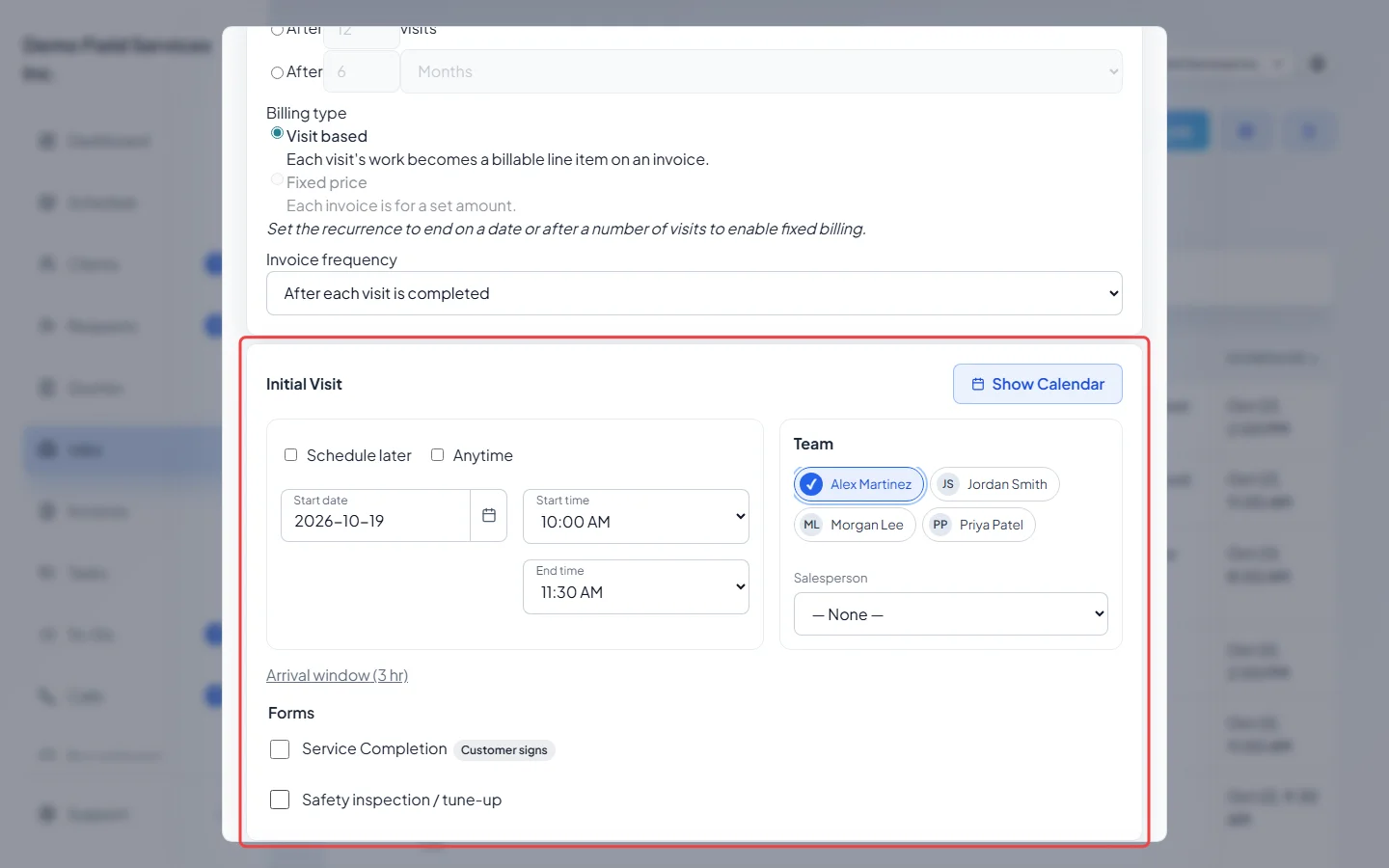Screen dimensions: 1389x868
Task: Click the Show Calendar button
Action: [x=1038, y=384]
